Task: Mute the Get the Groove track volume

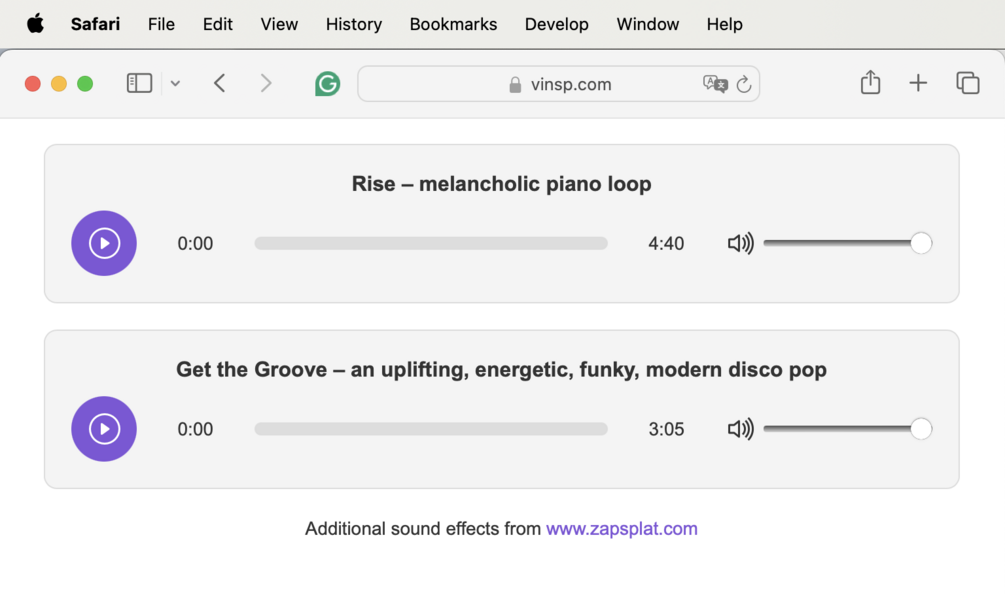Action: click(740, 428)
